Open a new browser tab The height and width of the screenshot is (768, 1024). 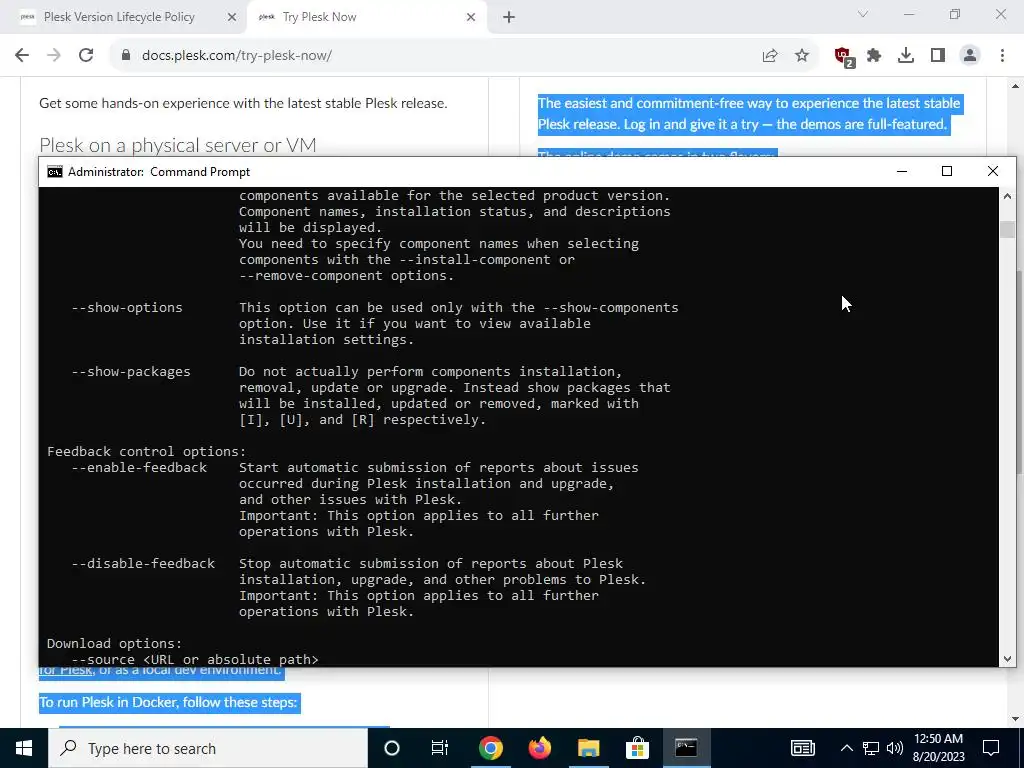(509, 18)
